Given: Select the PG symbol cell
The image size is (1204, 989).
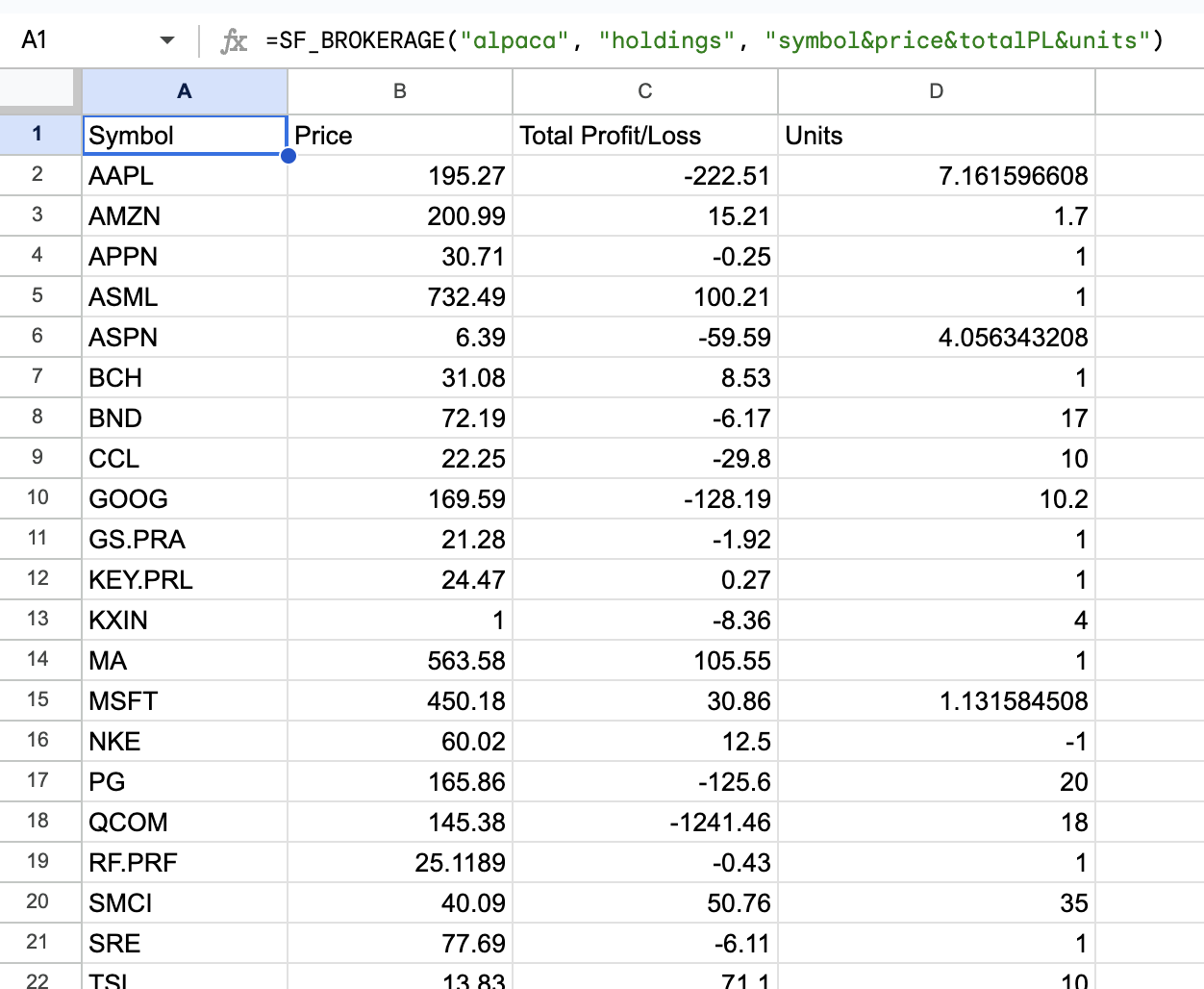Looking at the screenshot, I should pos(185,781).
